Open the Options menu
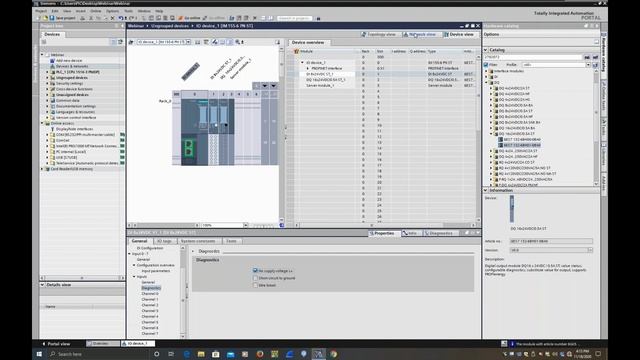The height and width of the screenshot is (360, 640). coord(112,11)
